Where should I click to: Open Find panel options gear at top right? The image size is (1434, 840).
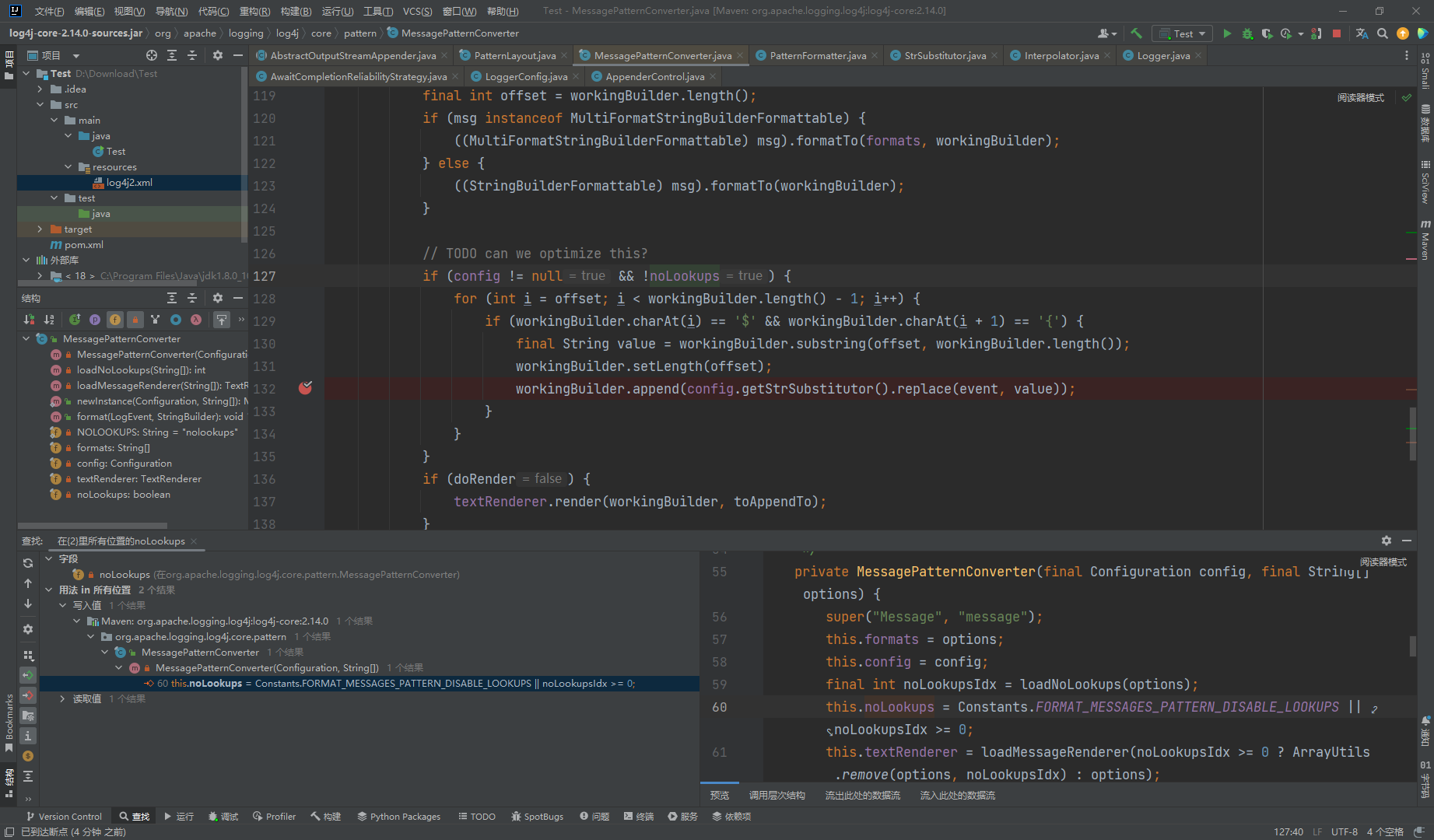(1387, 540)
